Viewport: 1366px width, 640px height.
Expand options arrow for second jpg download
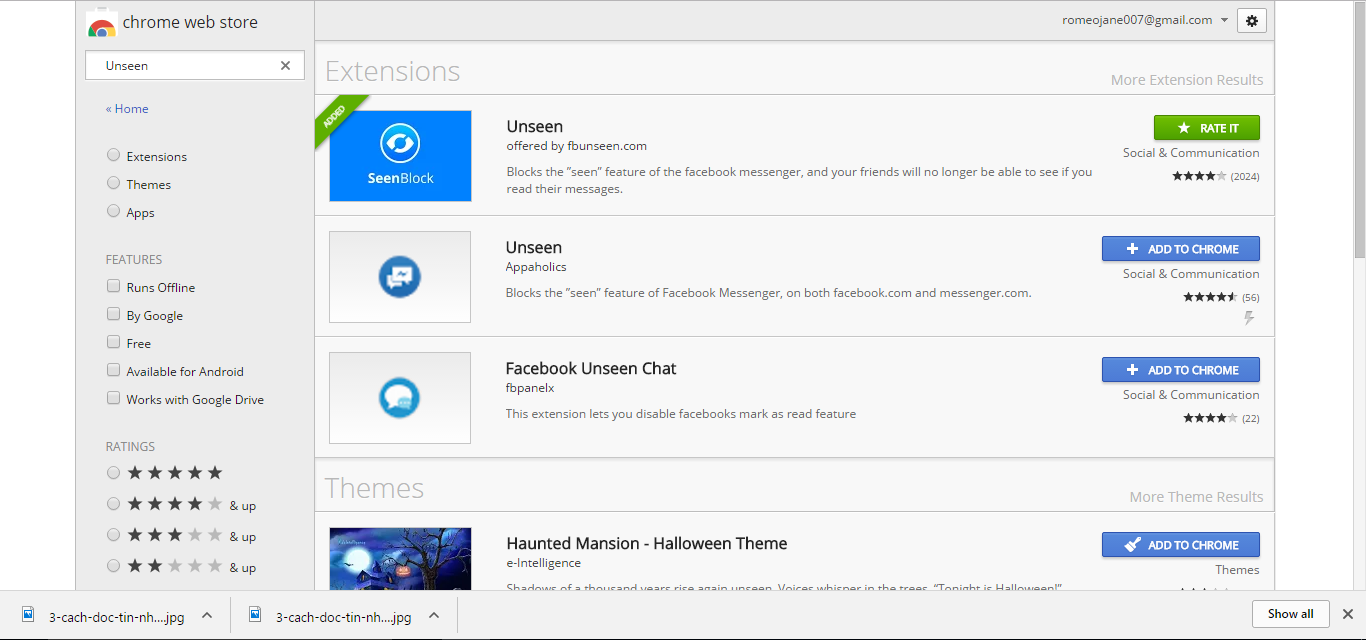pos(434,615)
